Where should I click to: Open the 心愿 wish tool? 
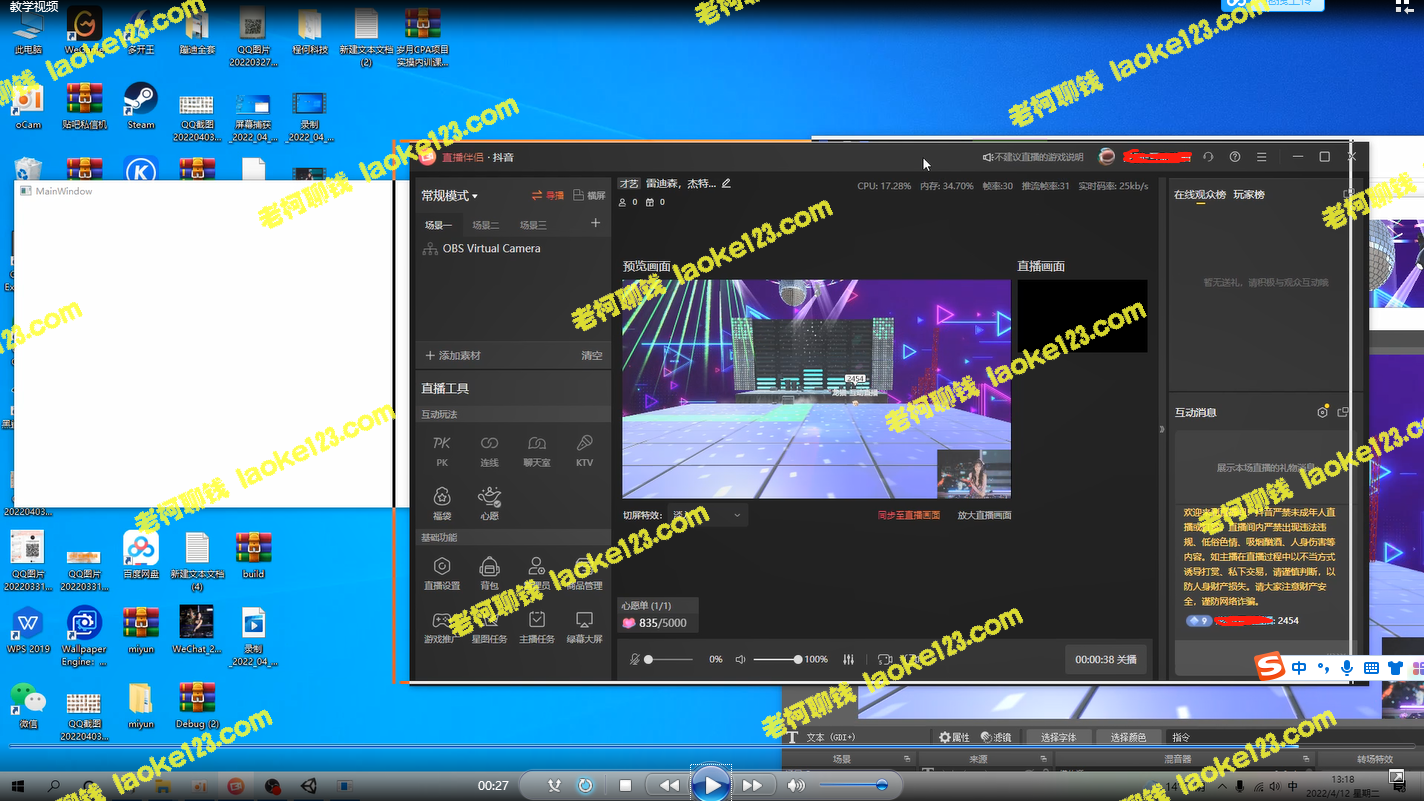489,503
